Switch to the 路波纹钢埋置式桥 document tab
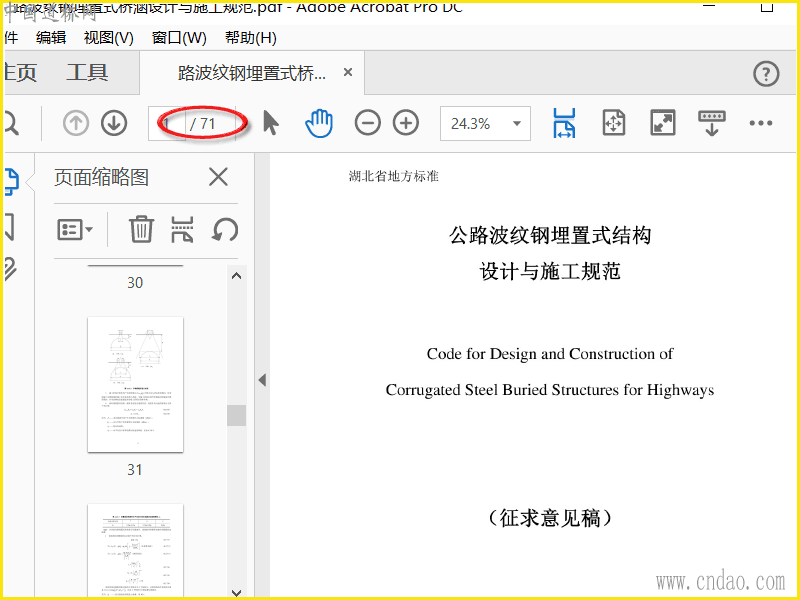Viewport: 800px width, 600px height. click(x=252, y=73)
